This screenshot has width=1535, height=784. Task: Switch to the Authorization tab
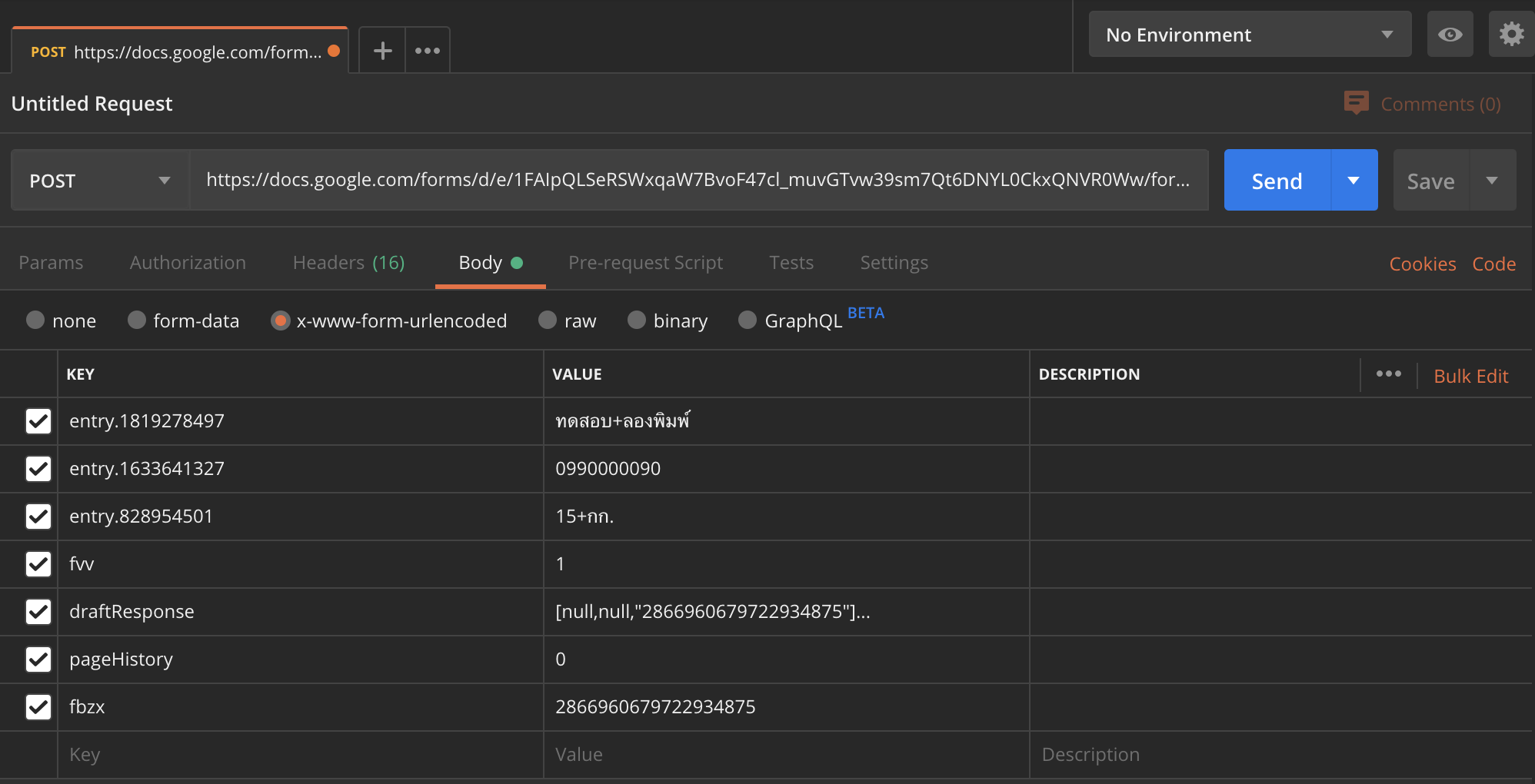pos(188,263)
